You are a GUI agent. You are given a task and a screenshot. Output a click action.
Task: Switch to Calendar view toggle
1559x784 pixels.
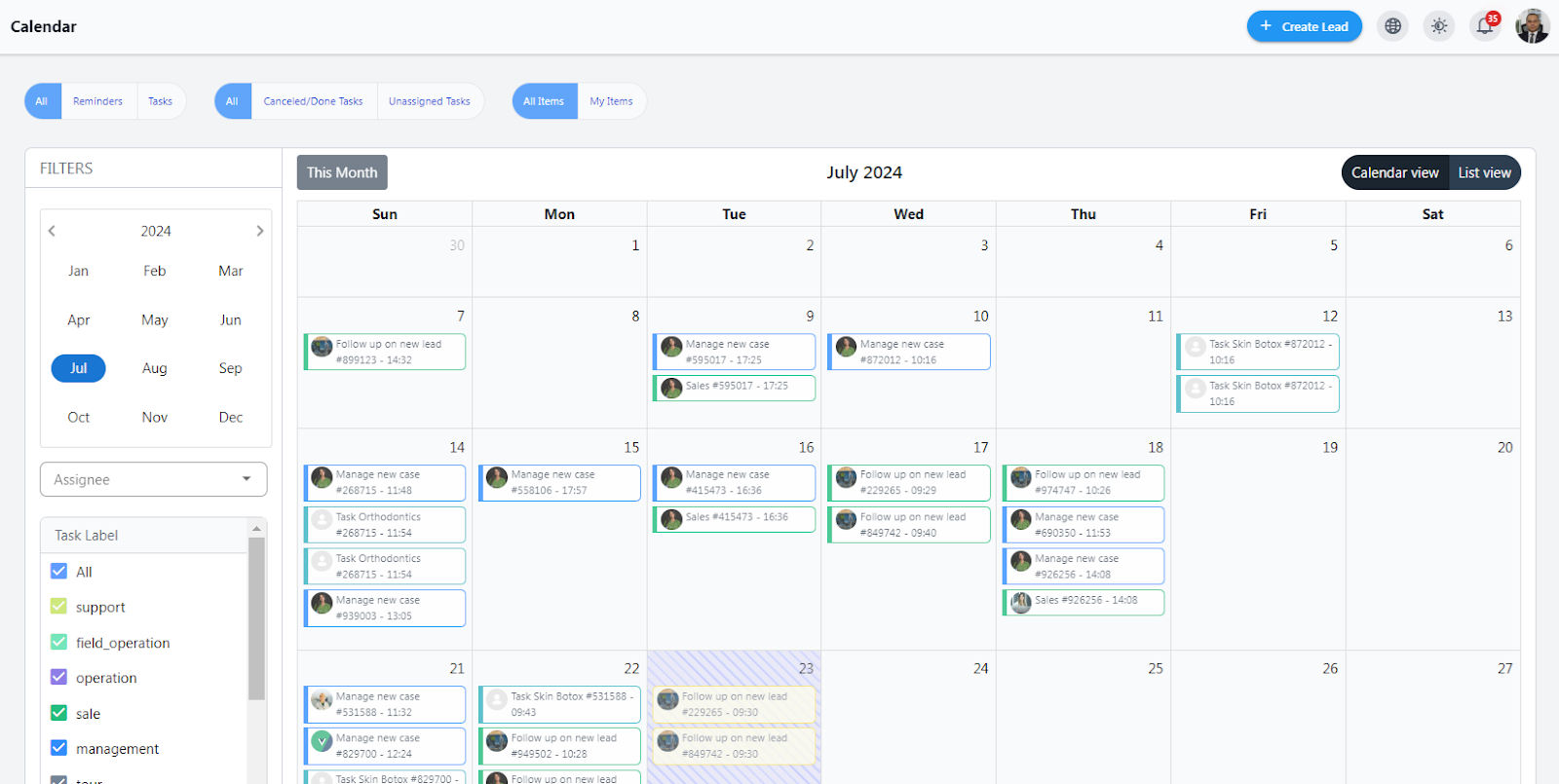click(x=1394, y=172)
